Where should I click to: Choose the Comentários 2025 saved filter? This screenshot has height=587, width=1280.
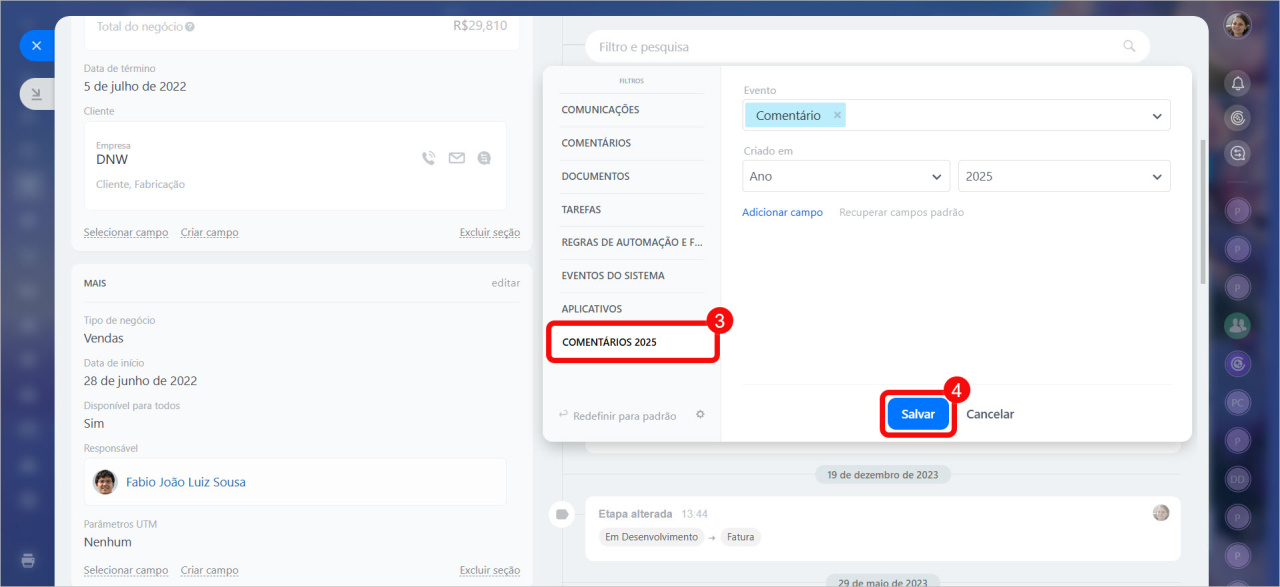coord(610,342)
